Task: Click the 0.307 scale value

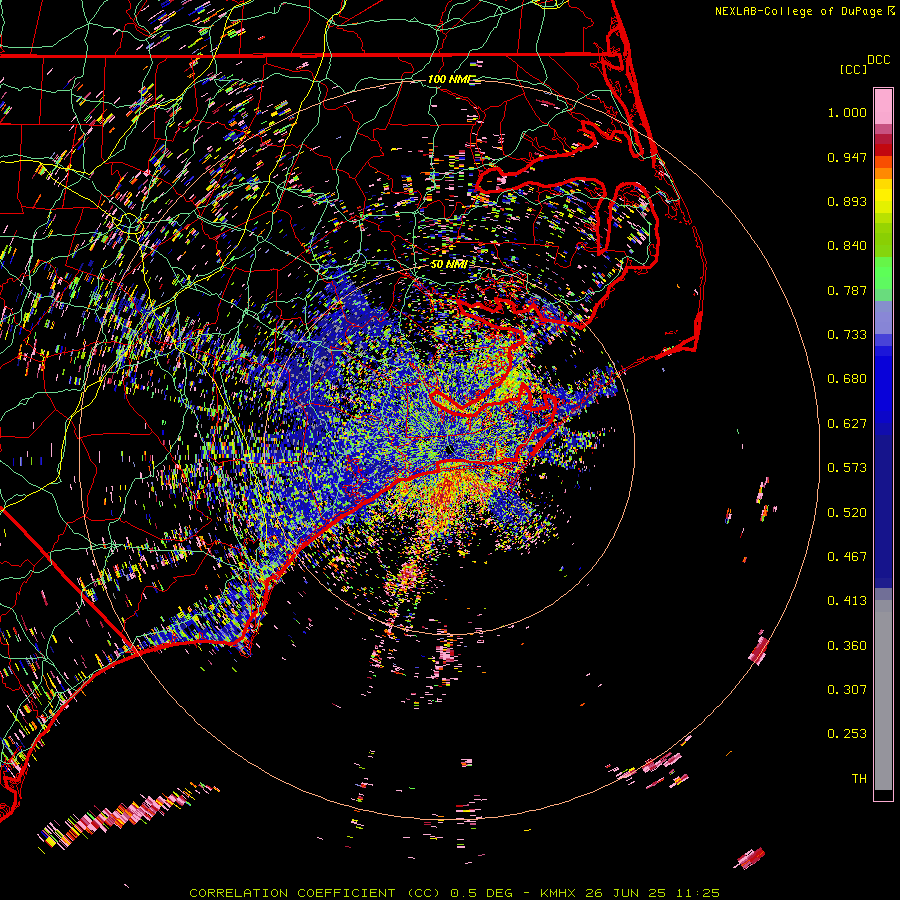Action: point(847,690)
